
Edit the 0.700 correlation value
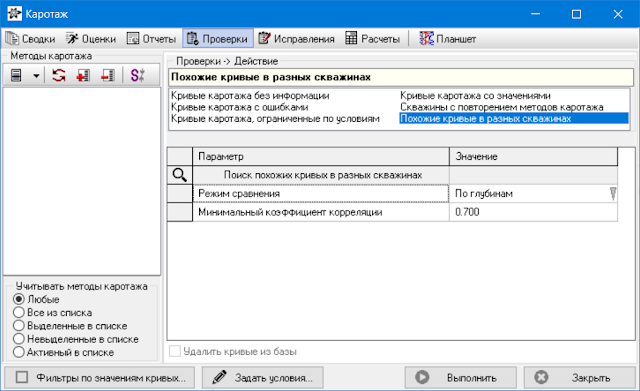pyautogui.click(x=533, y=212)
